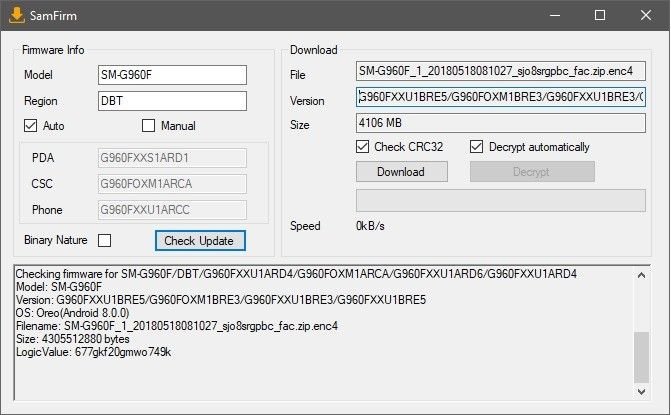
Task: Click the '0kB/s' speed value
Action: (370, 226)
